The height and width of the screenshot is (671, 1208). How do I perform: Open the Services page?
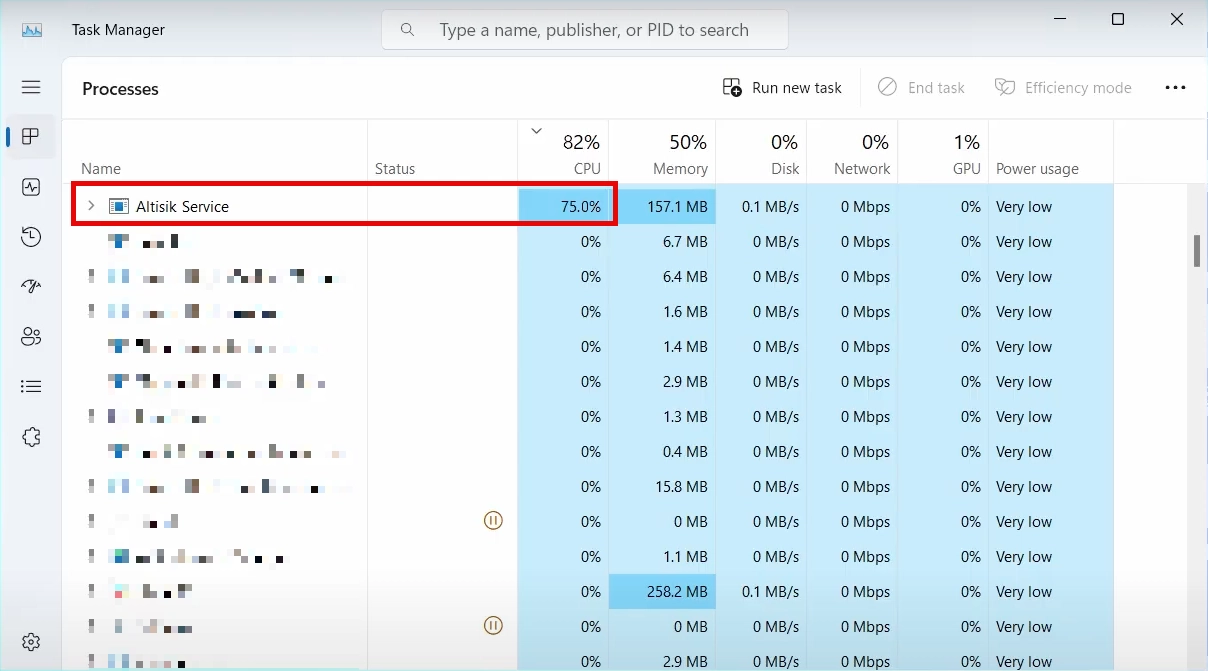(31, 436)
